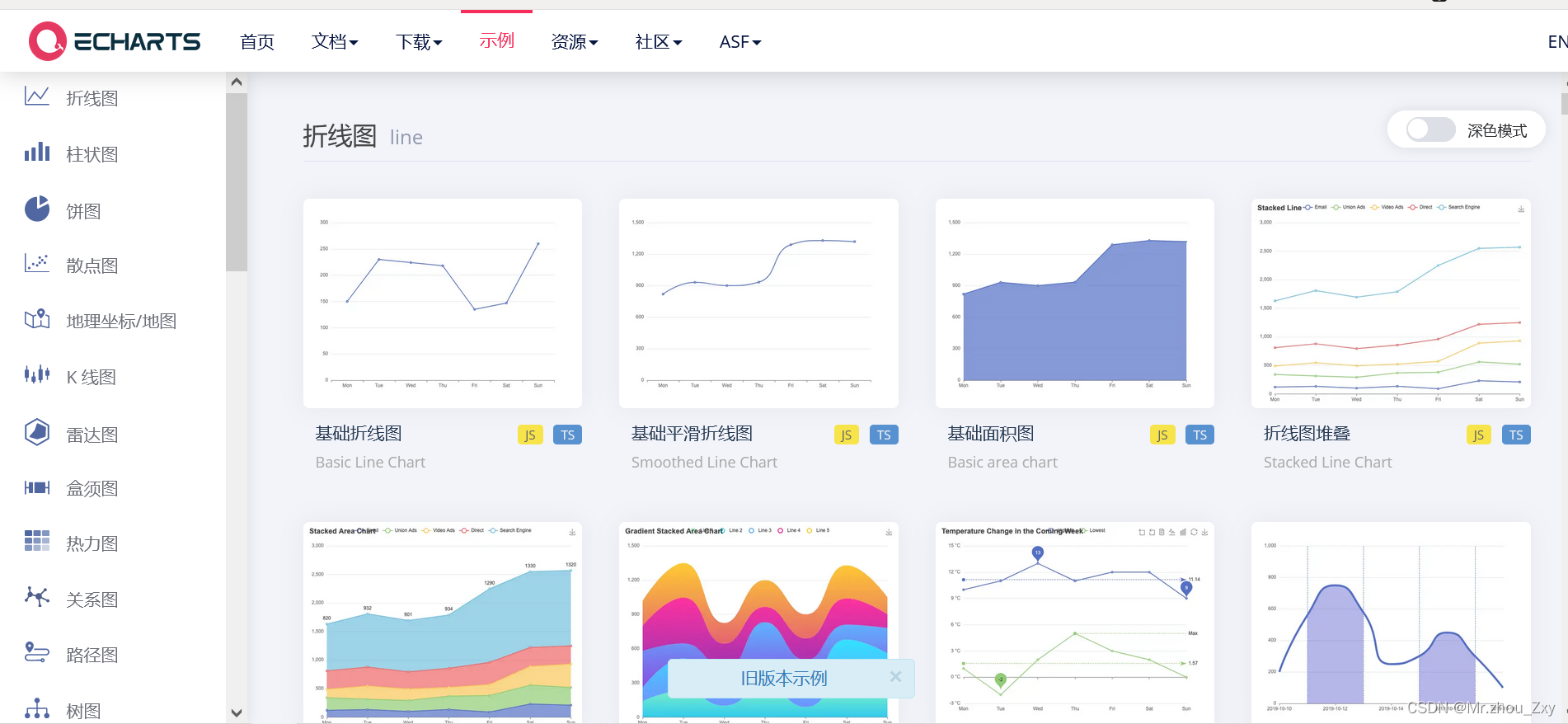Click Stacked Line Chart subtitle text
1568x724 pixels.
[1327, 463]
